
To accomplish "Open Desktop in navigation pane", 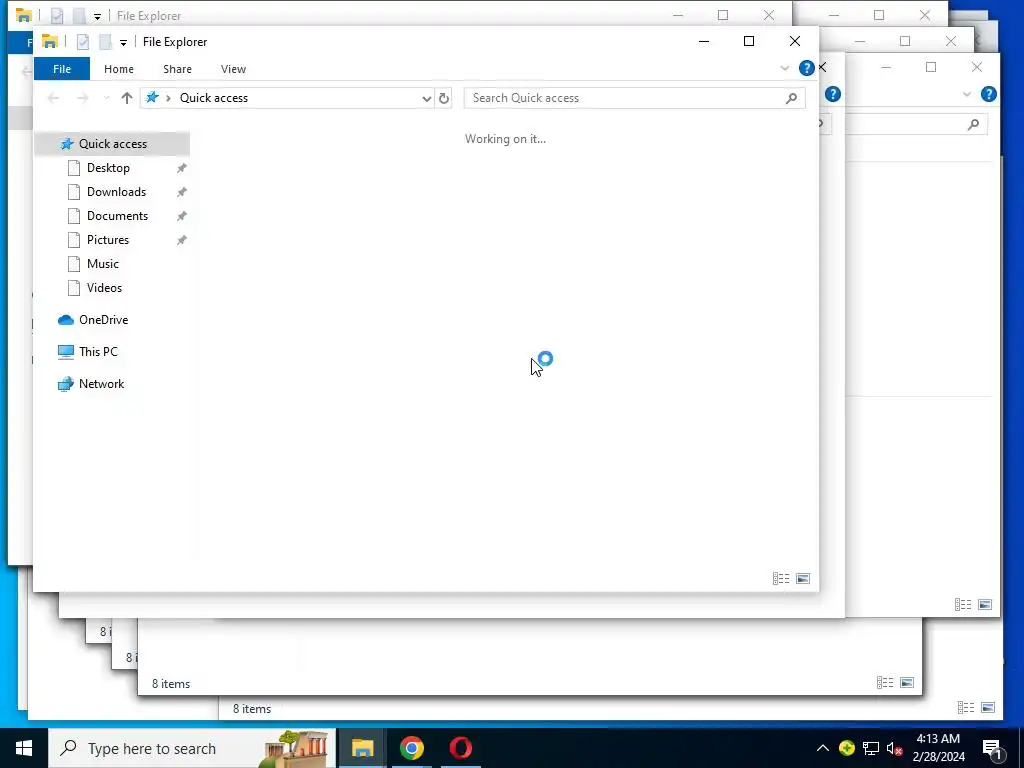I will (108, 168).
